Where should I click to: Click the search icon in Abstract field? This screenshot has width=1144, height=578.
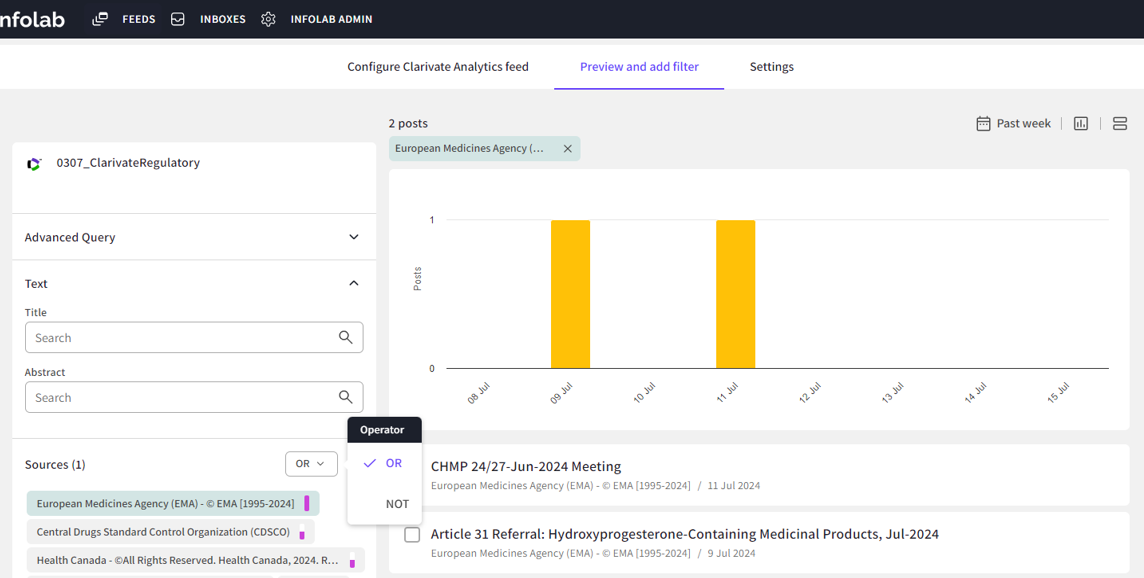tap(345, 397)
